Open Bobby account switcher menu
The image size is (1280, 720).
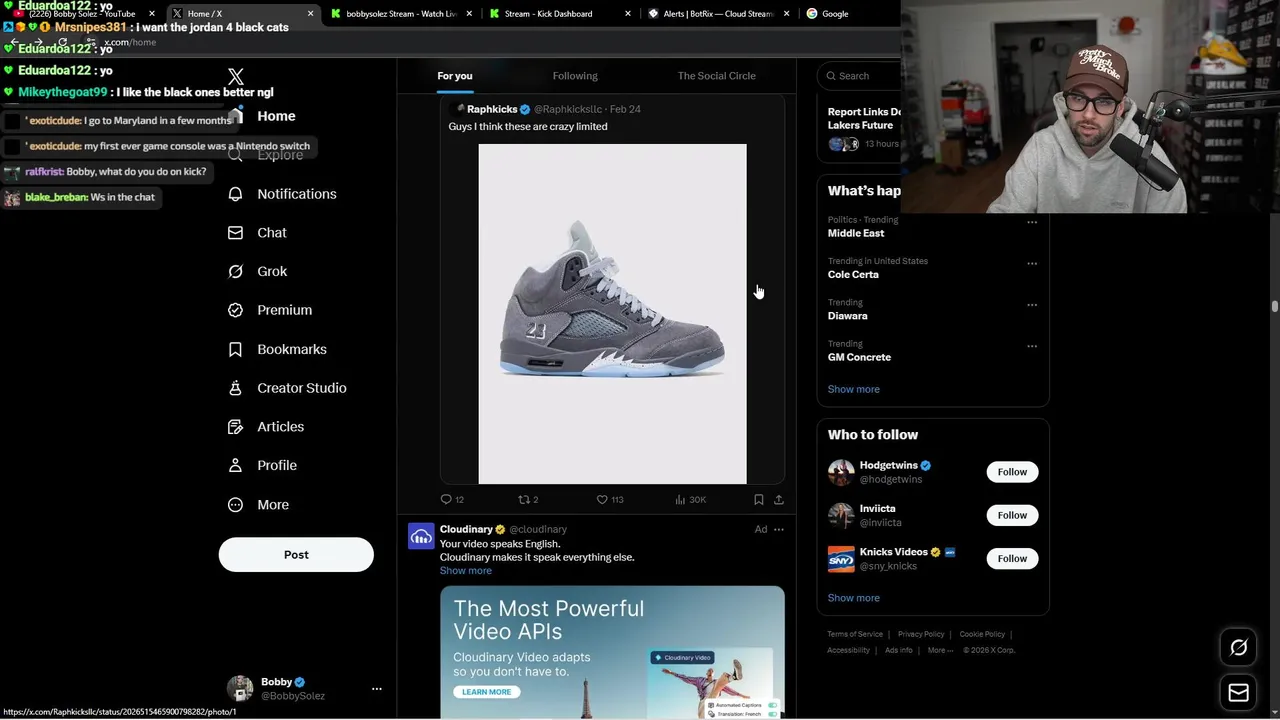point(377,689)
